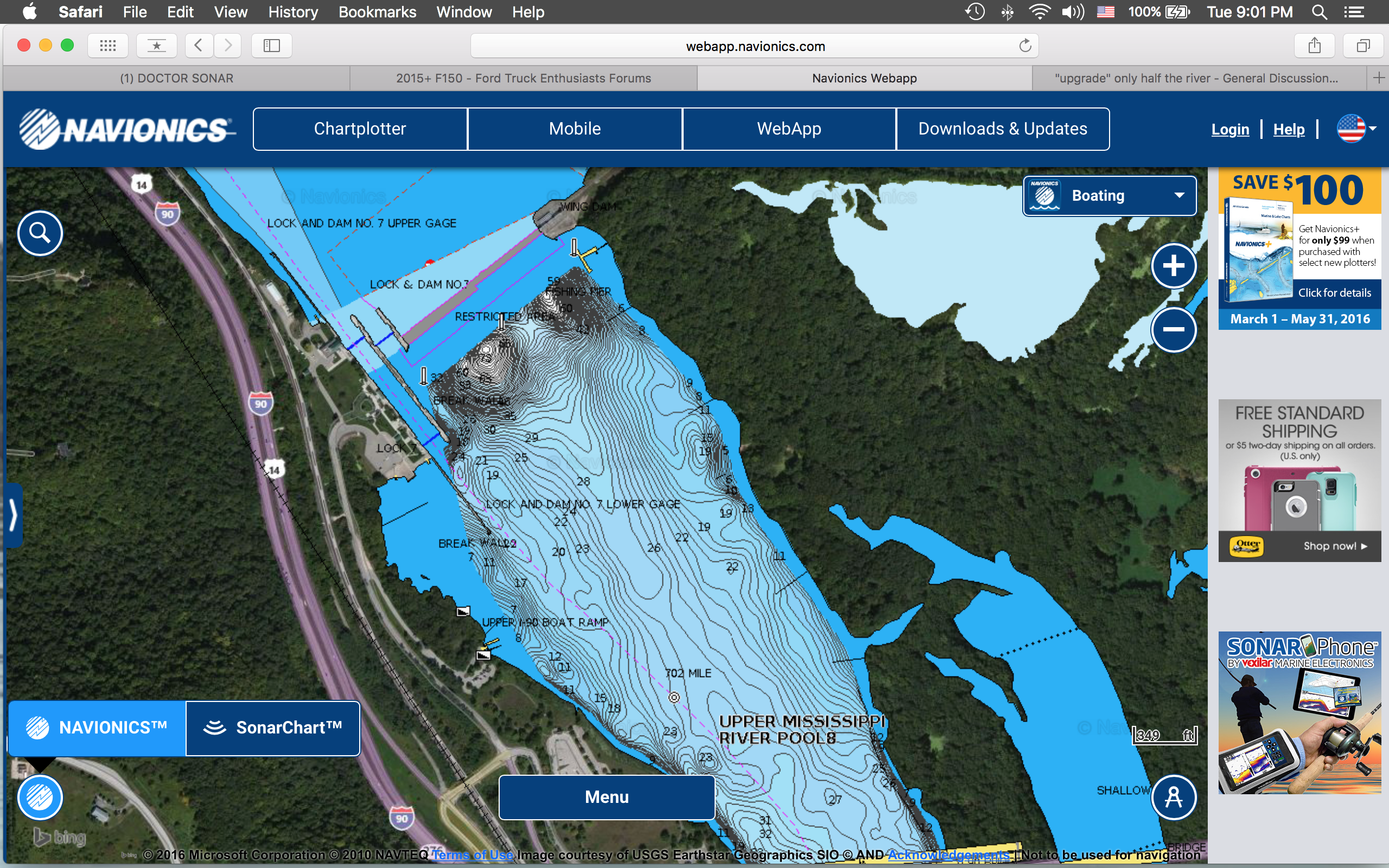Open the Mobile tab

point(575,129)
